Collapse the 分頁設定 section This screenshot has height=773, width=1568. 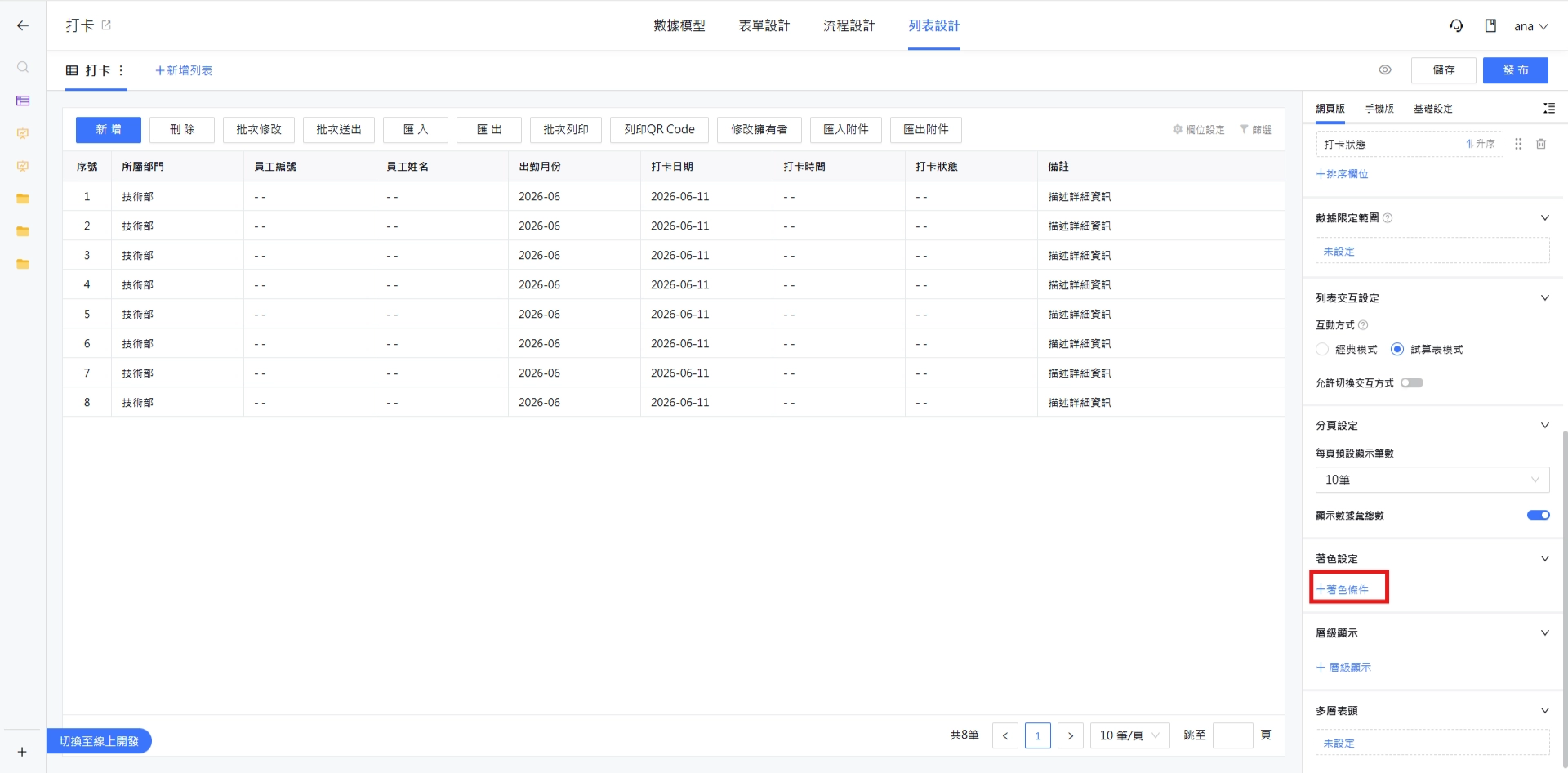coord(1545,425)
